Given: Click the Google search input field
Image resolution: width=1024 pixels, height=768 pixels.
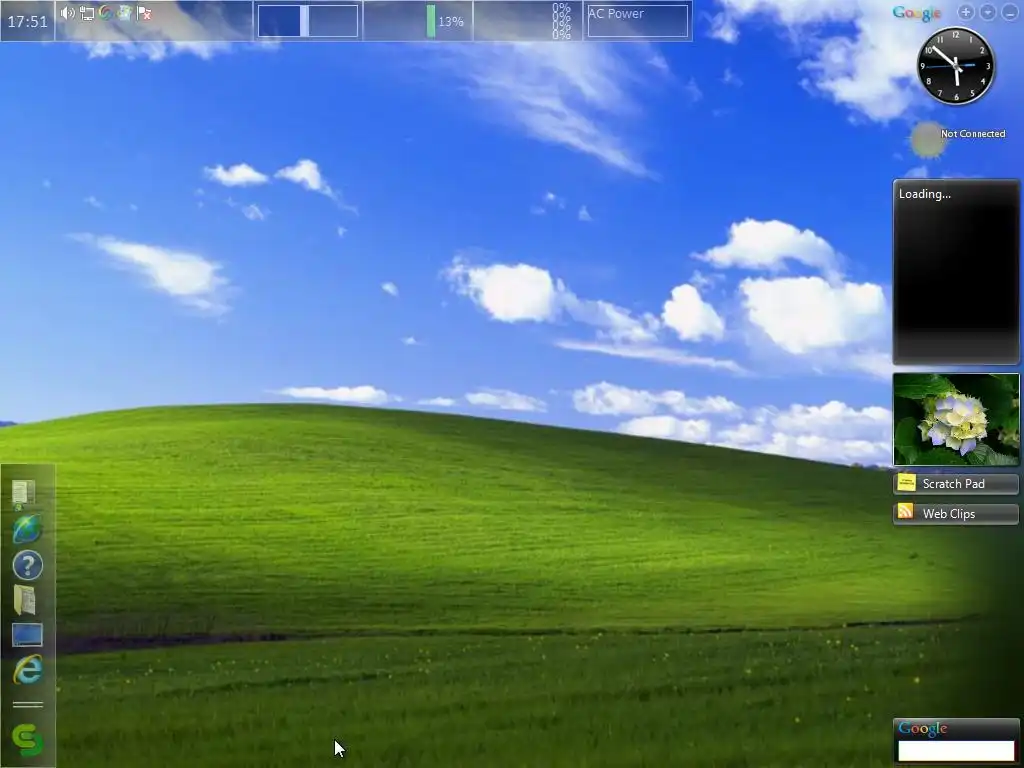Looking at the screenshot, I should (956, 751).
